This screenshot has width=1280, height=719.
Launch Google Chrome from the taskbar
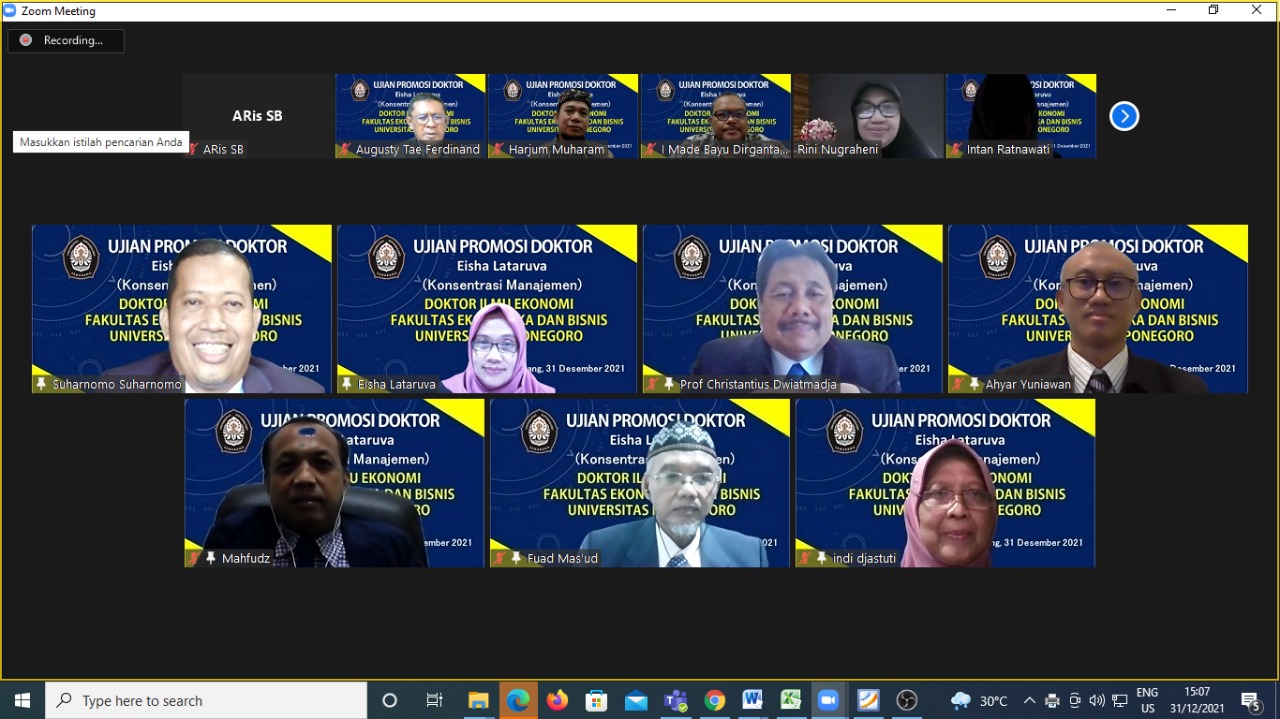coord(714,700)
